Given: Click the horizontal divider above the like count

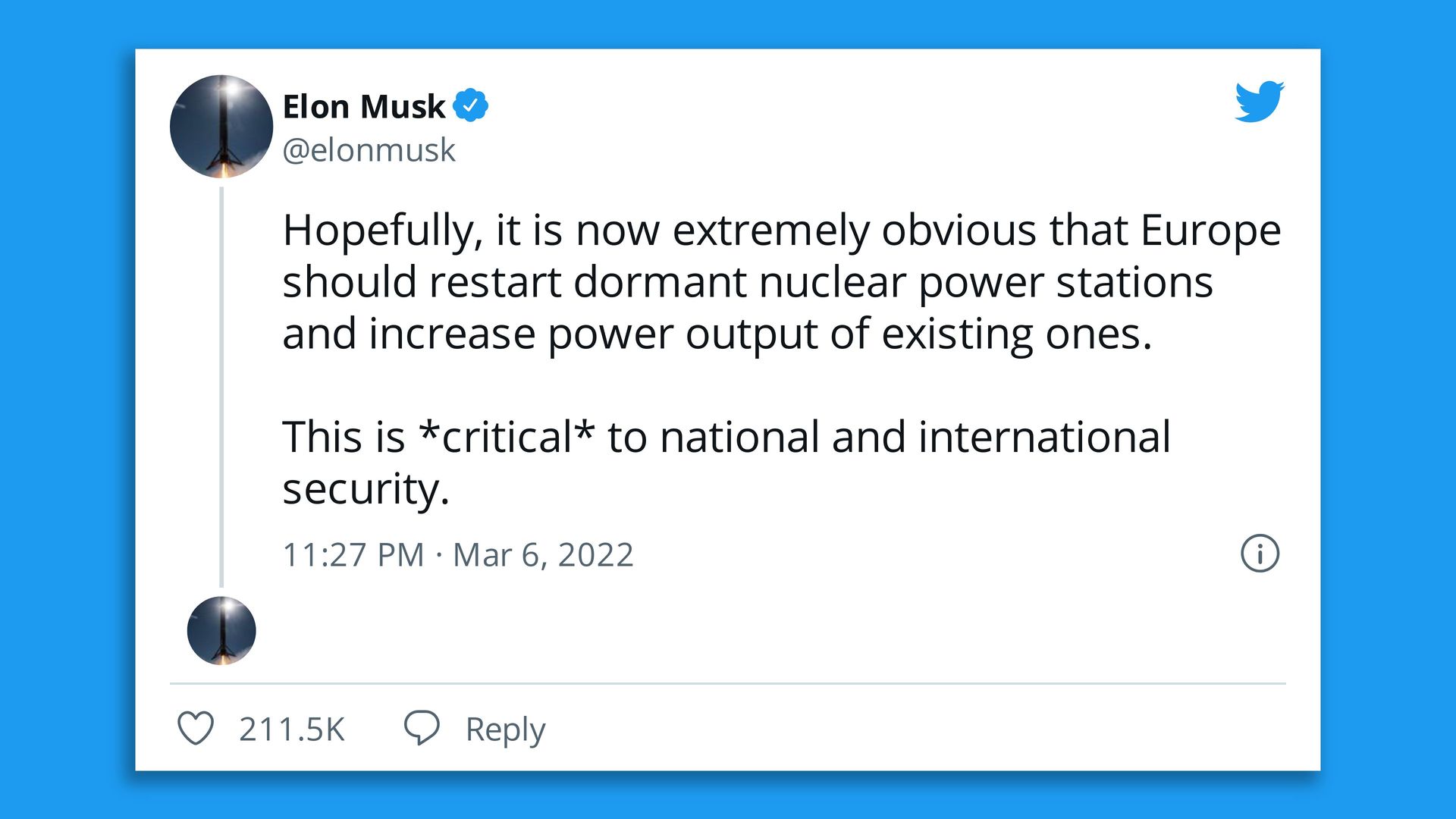Looking at the screenshot, I should coord(728,683).
